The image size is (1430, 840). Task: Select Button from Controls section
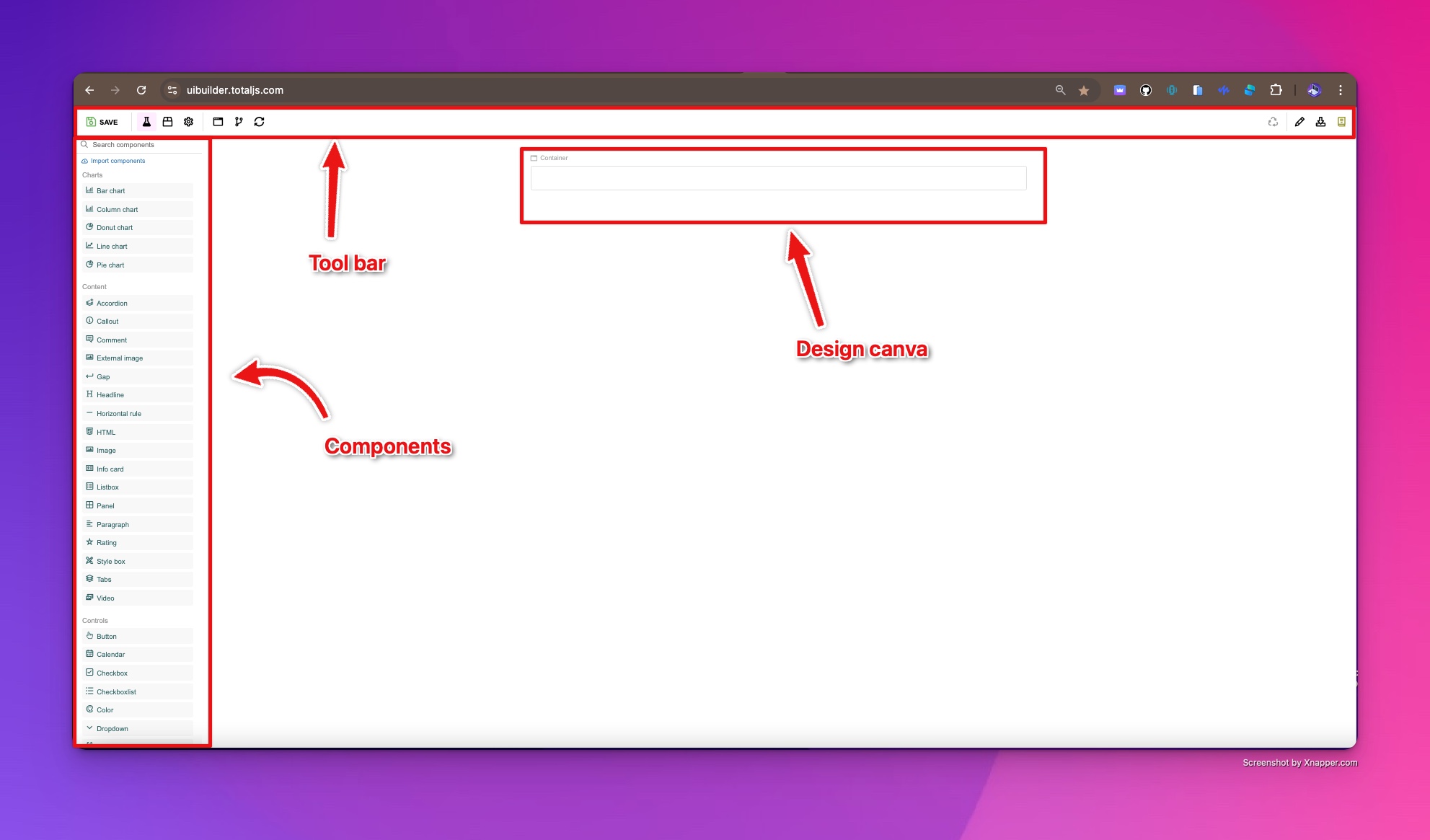tap(106, 636)
